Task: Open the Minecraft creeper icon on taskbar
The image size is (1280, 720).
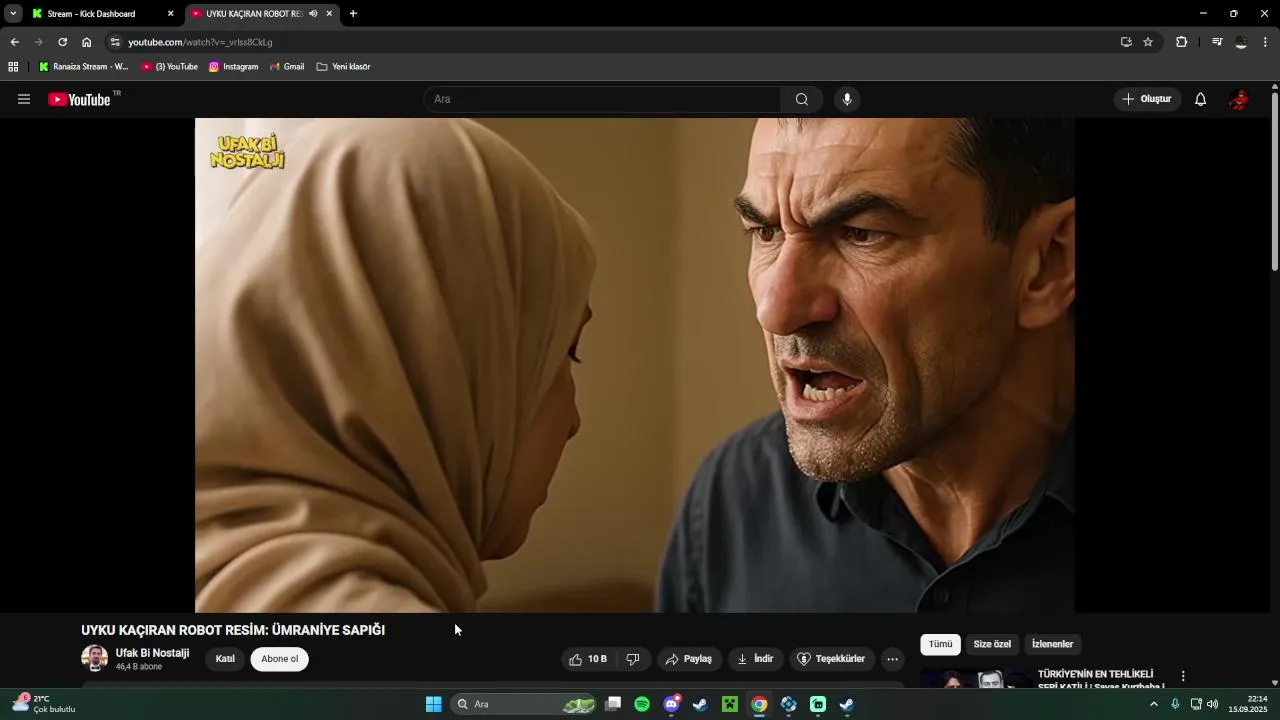Action: (730, 704)
